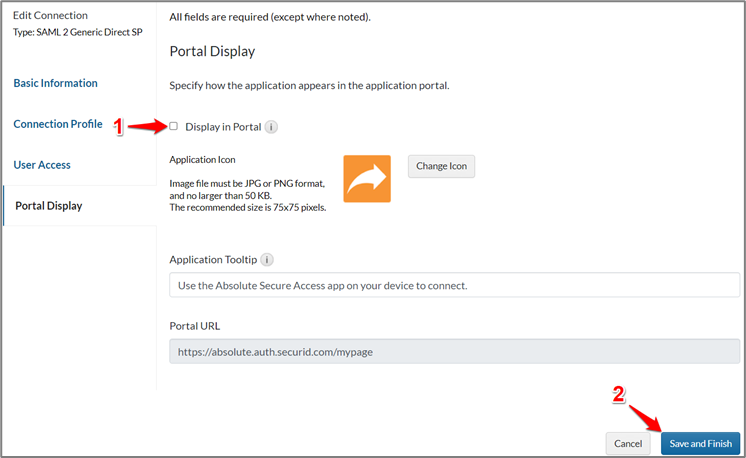
Task: Click info icon beside Display in Portal
Action: 272,127
